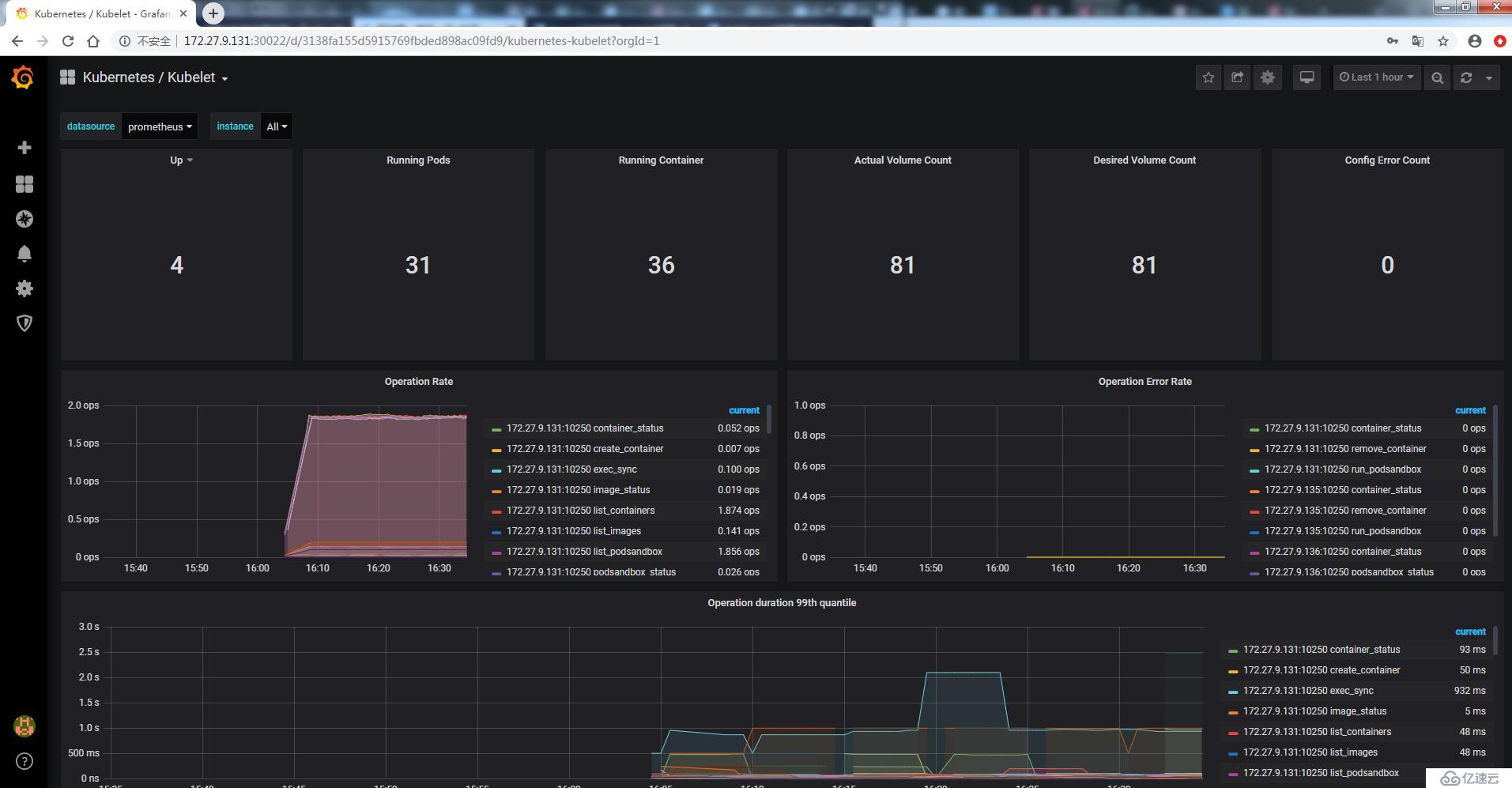
Task: Open the browser profile account icon
Action: tap(1475, 41)
